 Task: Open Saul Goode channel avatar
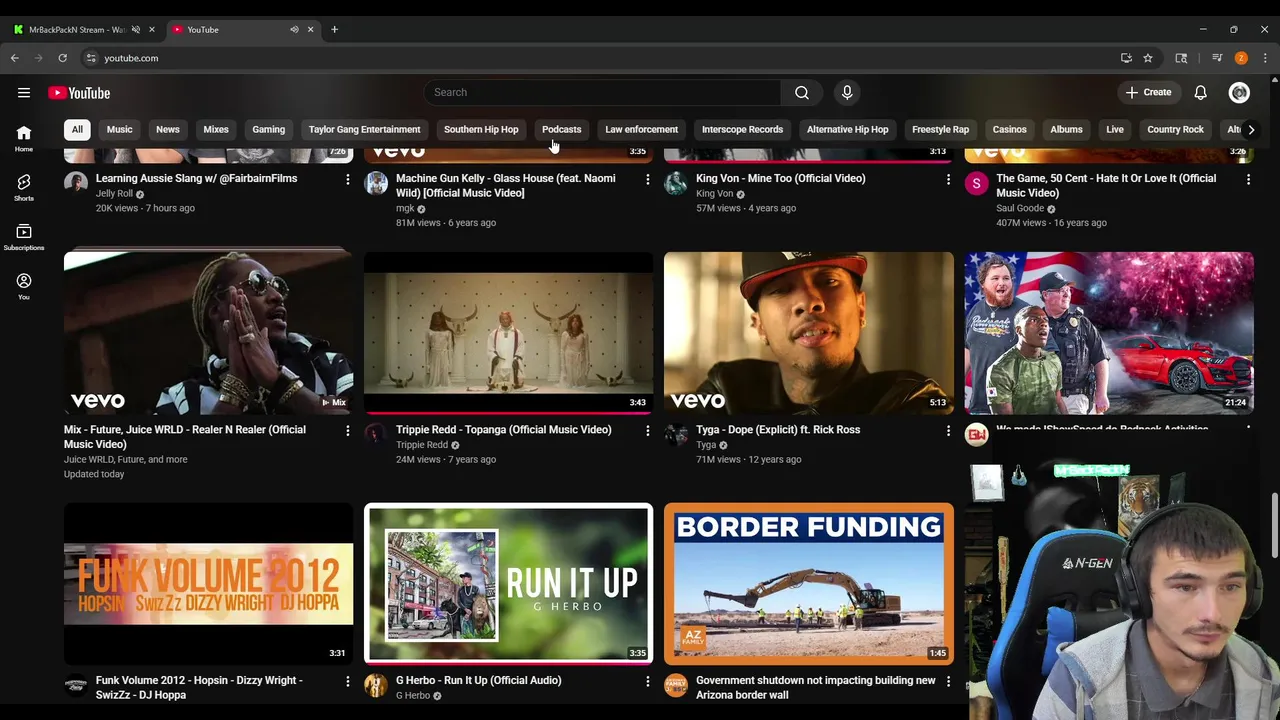coord(976,183)
